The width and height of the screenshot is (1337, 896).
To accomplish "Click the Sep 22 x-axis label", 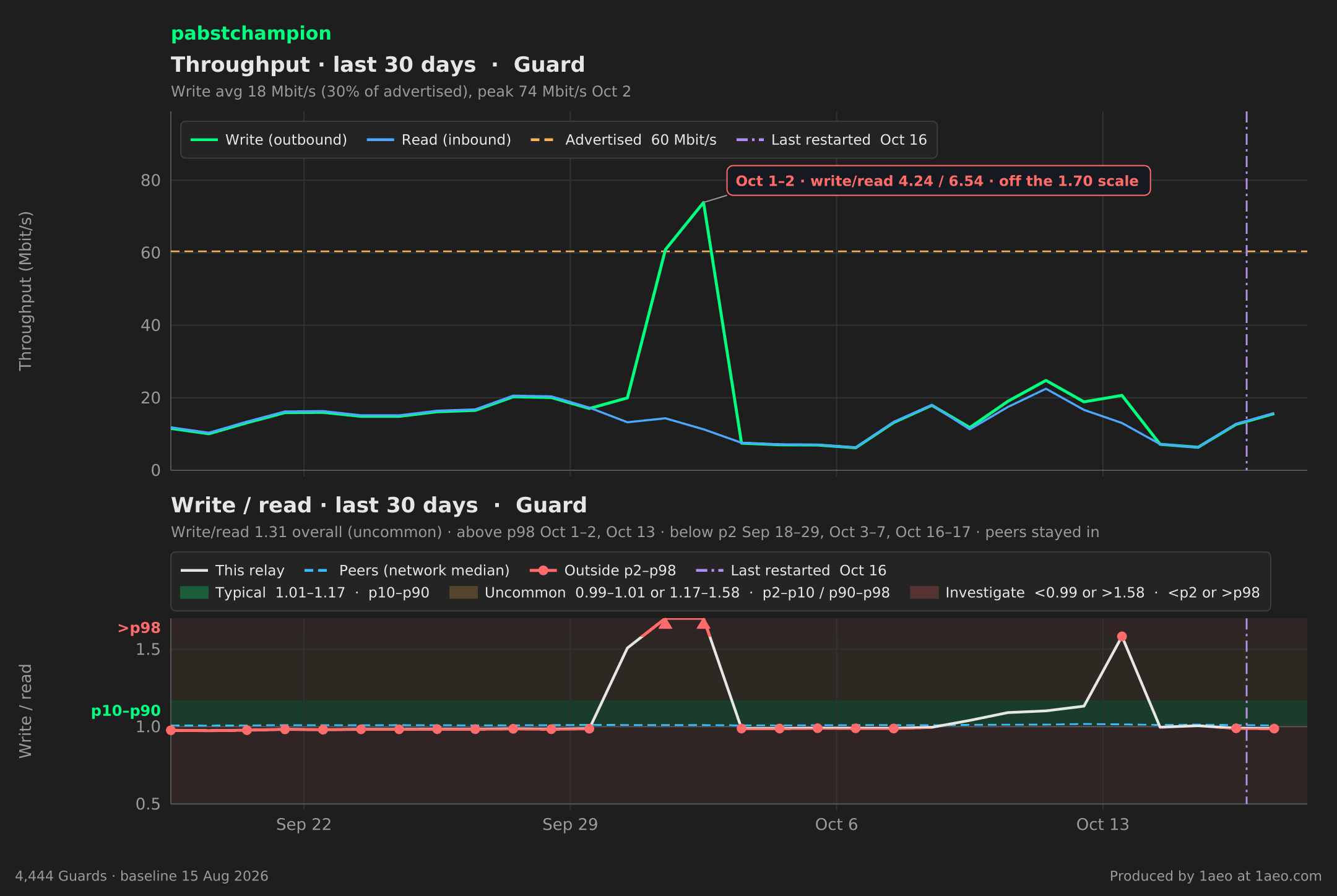I will [x=304, y=825].
